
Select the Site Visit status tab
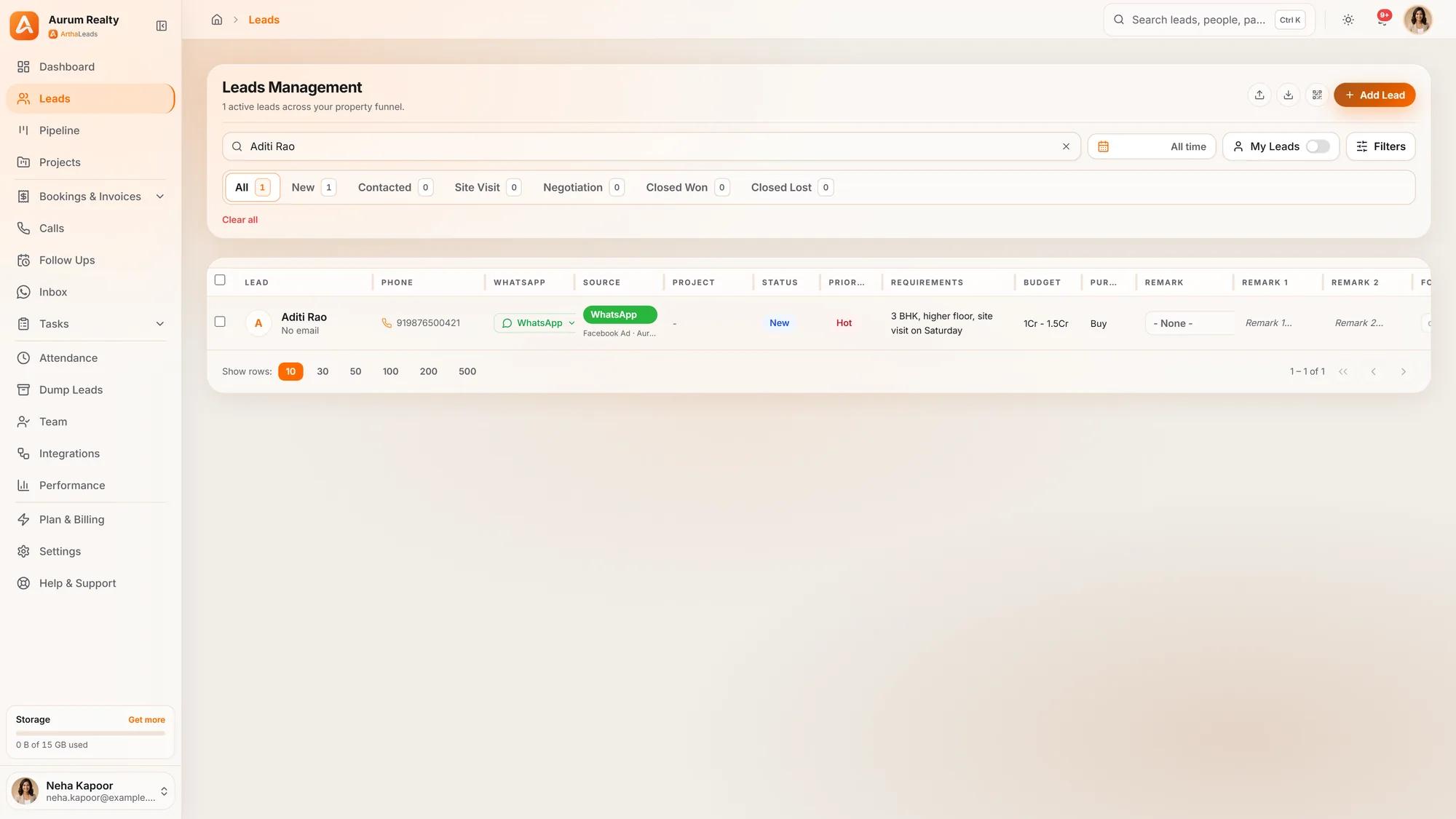[x=488, y=187]
